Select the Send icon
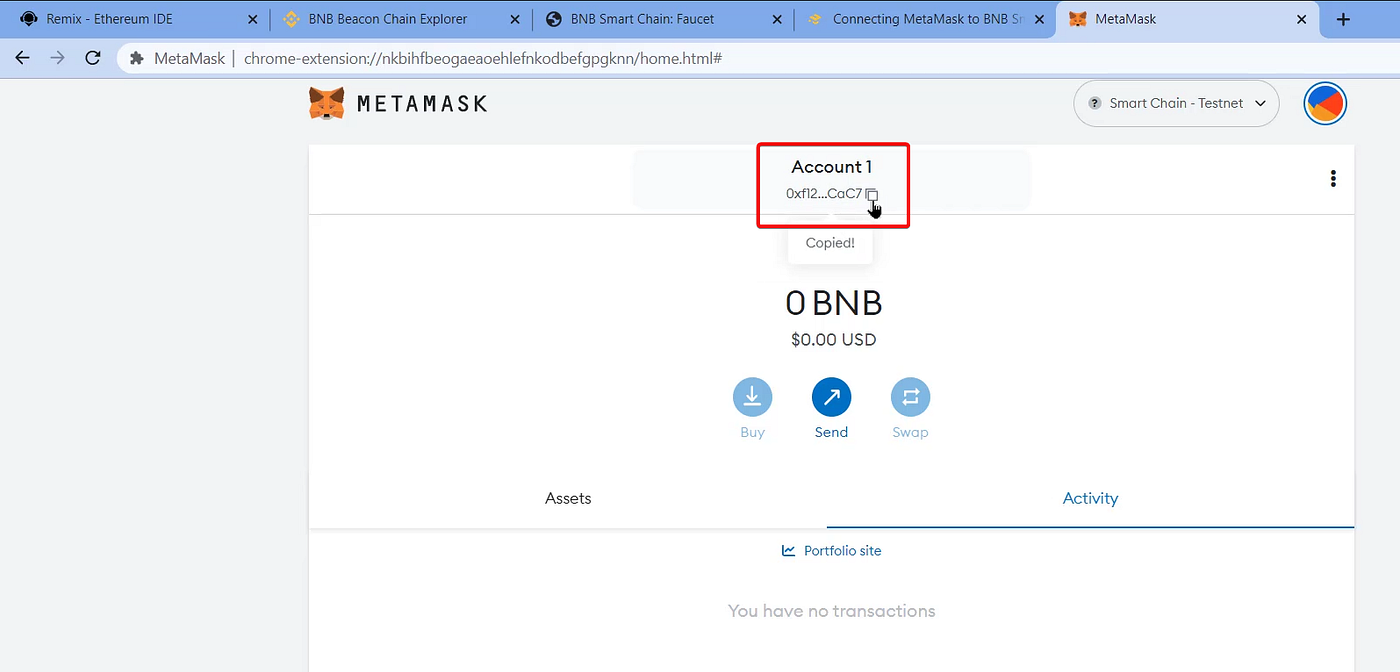 point(831,396)
